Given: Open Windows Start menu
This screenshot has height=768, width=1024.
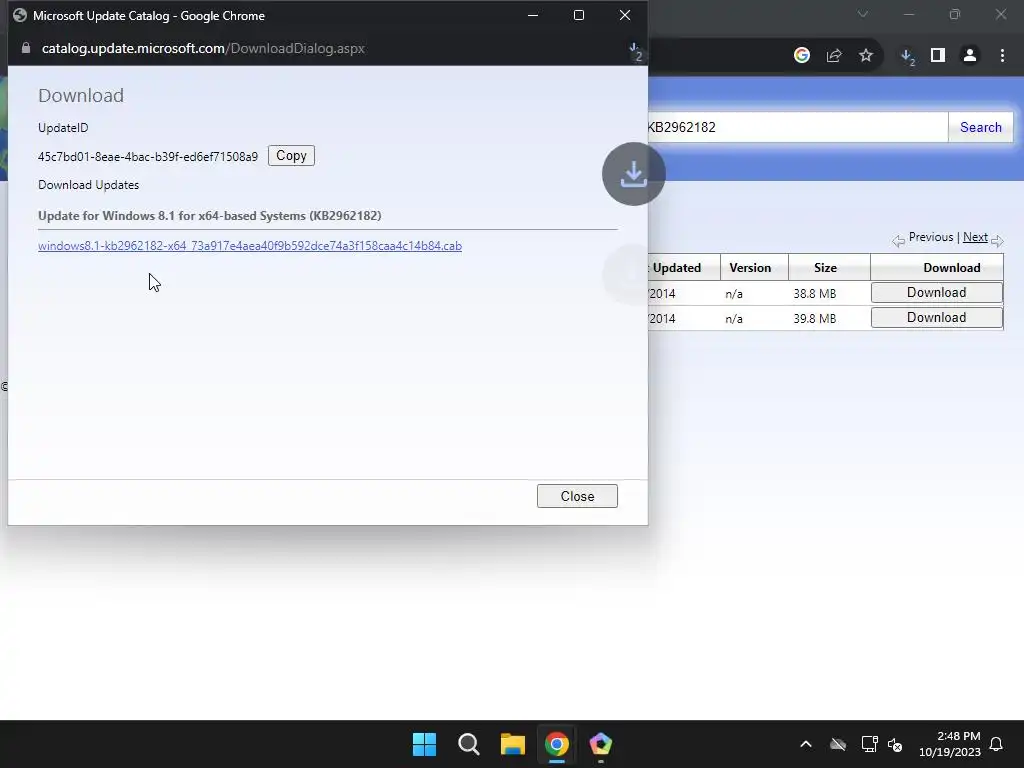Looking at the screenshot, I should coord(424,744).
